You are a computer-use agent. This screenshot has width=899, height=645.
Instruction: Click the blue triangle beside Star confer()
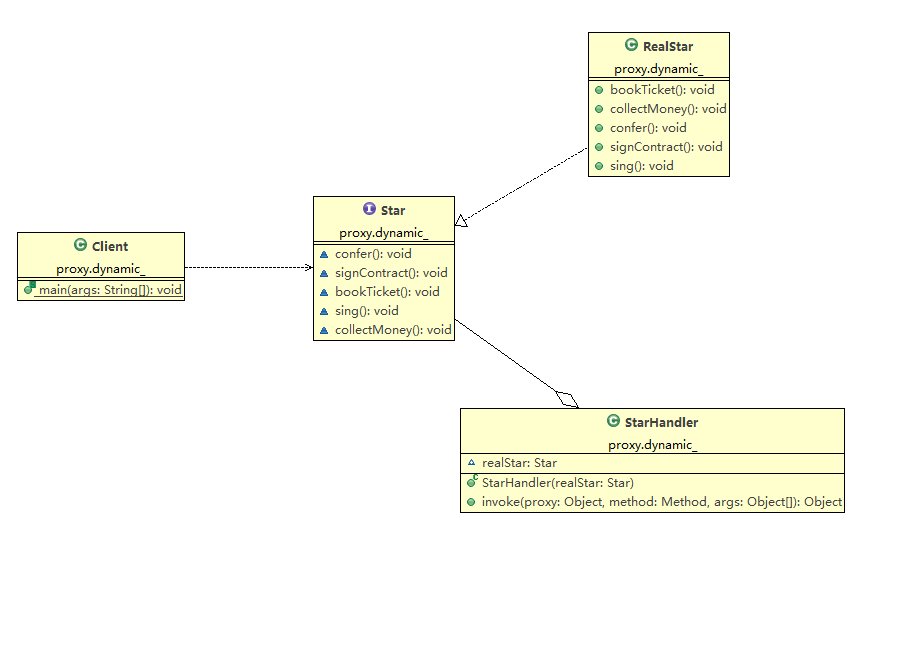click(x=324, y=255)
